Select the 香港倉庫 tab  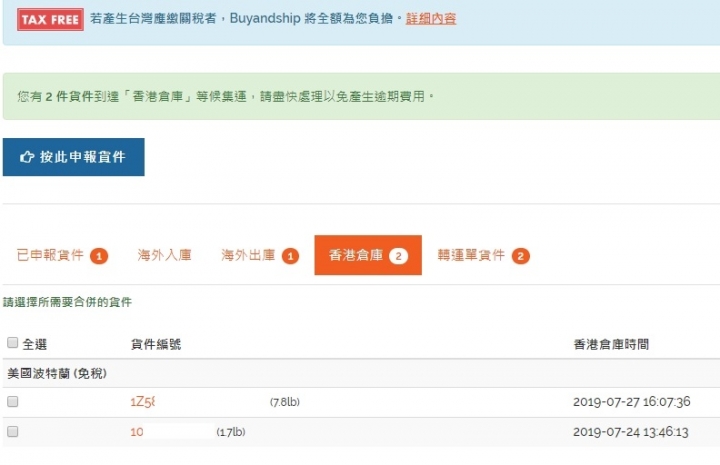click(368, 255)
